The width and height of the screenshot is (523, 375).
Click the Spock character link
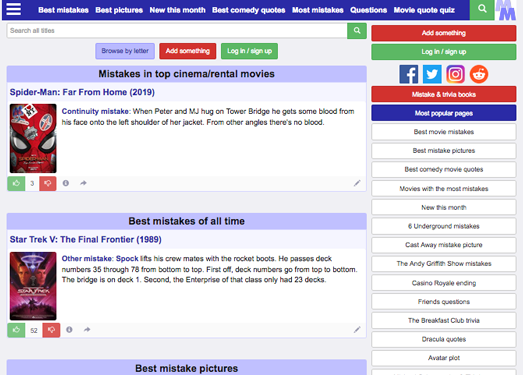[127, 259]
